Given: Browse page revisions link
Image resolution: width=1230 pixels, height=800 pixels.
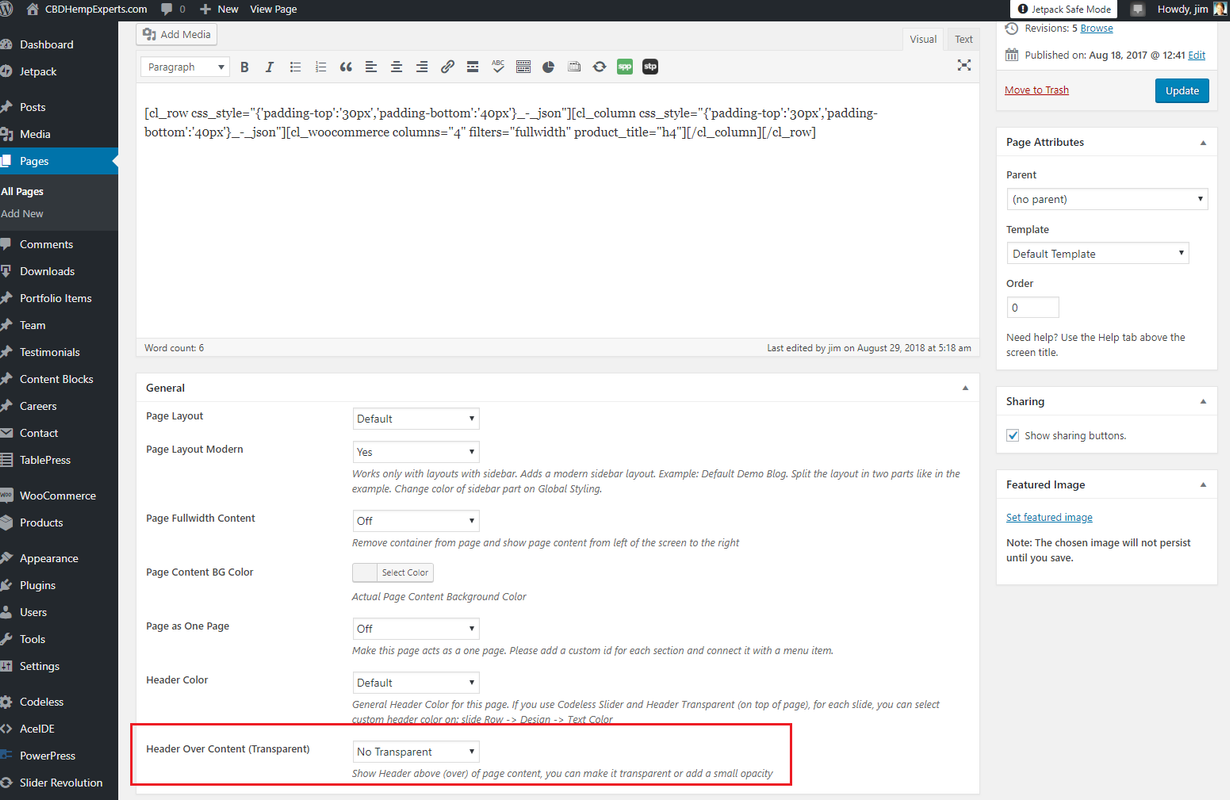Looking at the screenshot, I should pyautogui.click(x=1097, y=29).
